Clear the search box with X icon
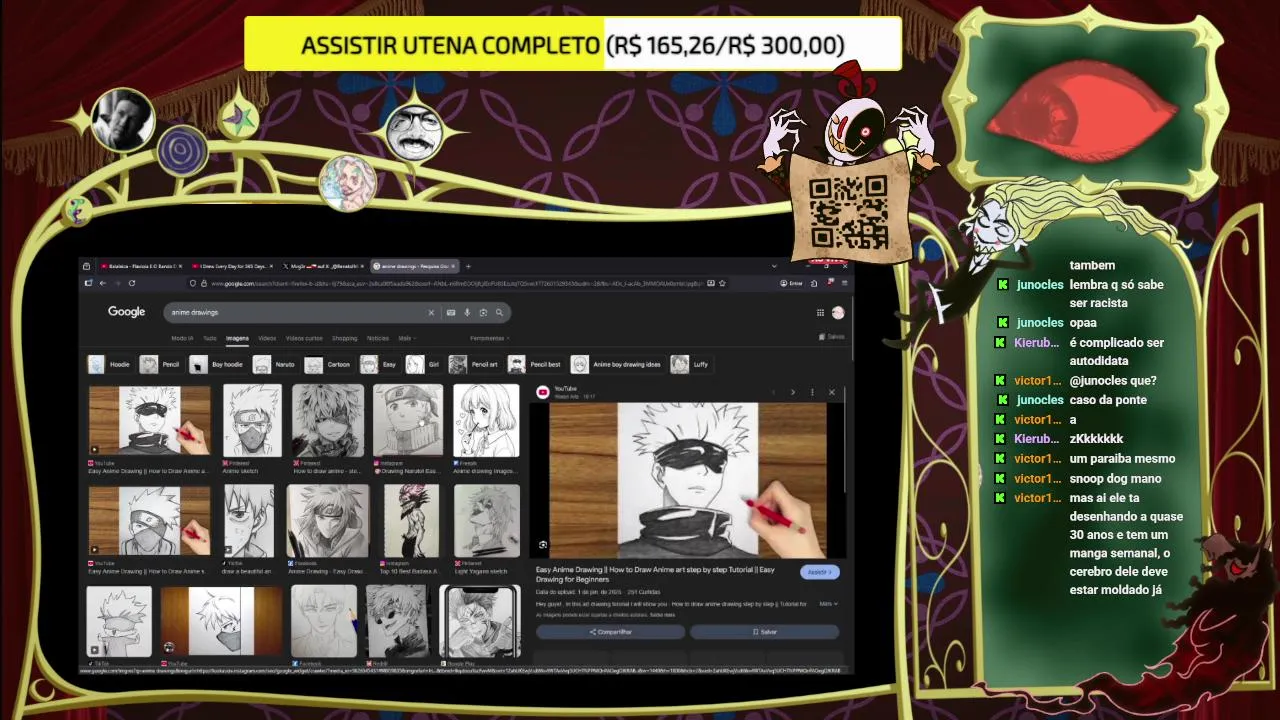 pyautogui.click(x=431, y=313)
